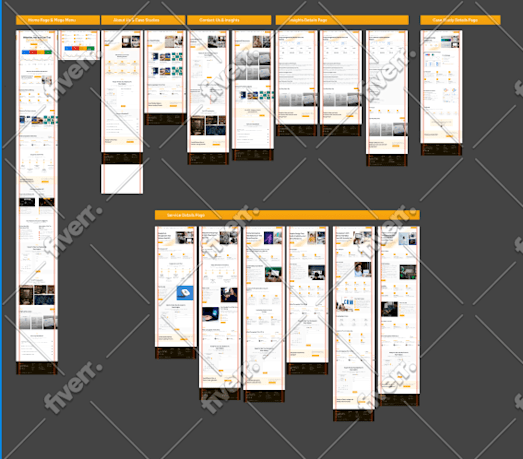Select the "Case Study Details Page" section label

pyautogui.click(x=460, y=20)
